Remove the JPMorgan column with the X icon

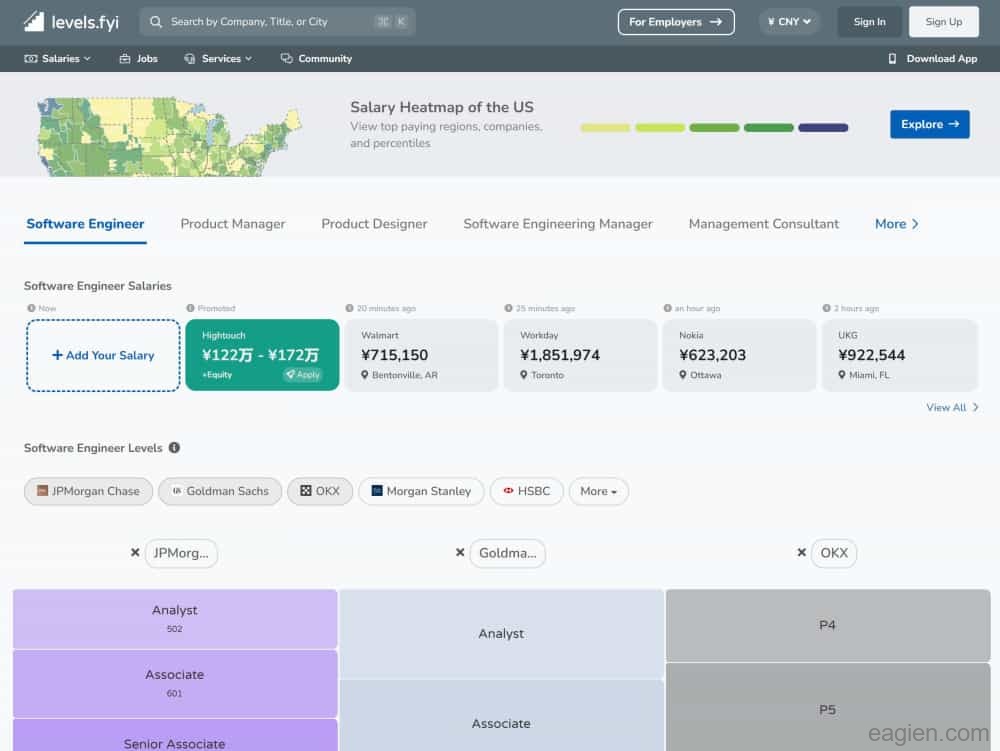(135, 553)
